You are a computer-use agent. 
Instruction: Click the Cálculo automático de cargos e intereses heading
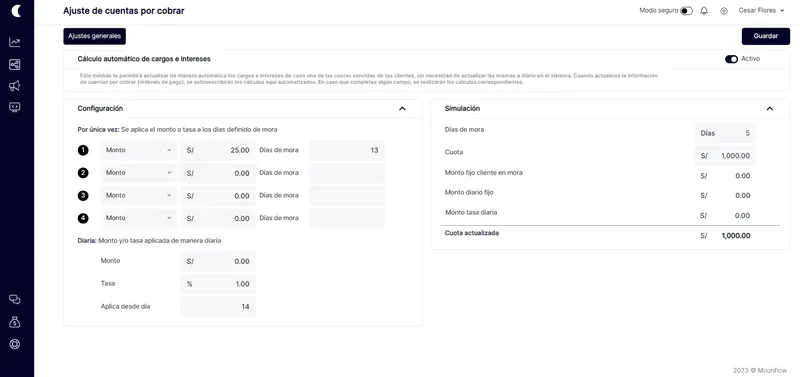point(144,59)
